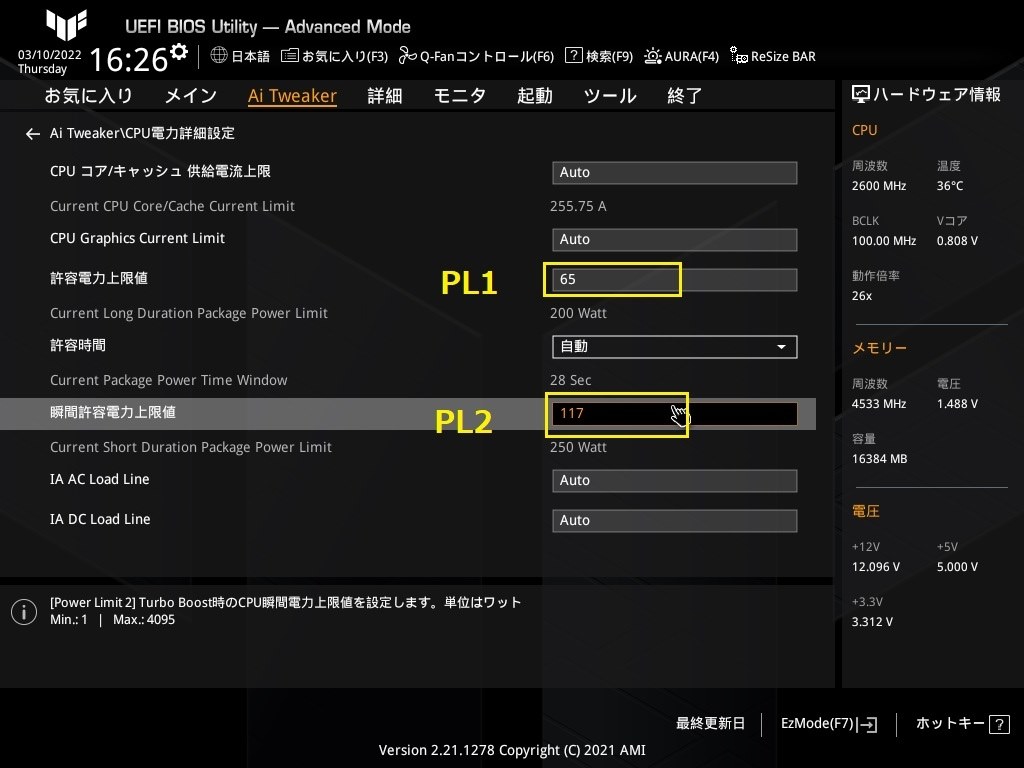
Task: Click Version 2.21.1278 copyright text
Action: click(x=512, y=750)
